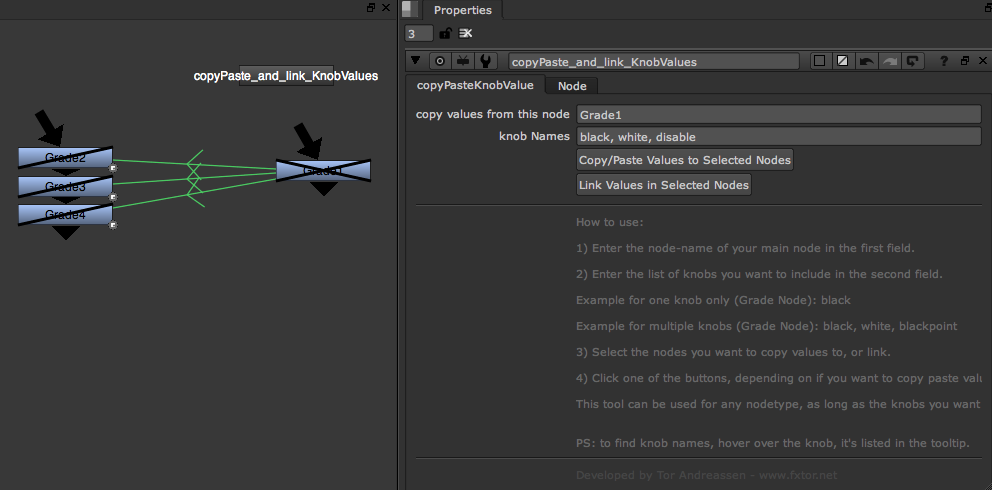Switch to the Node tab
Image resolution: width=992 pixels, height=490 pixels.
pos(572,86)
